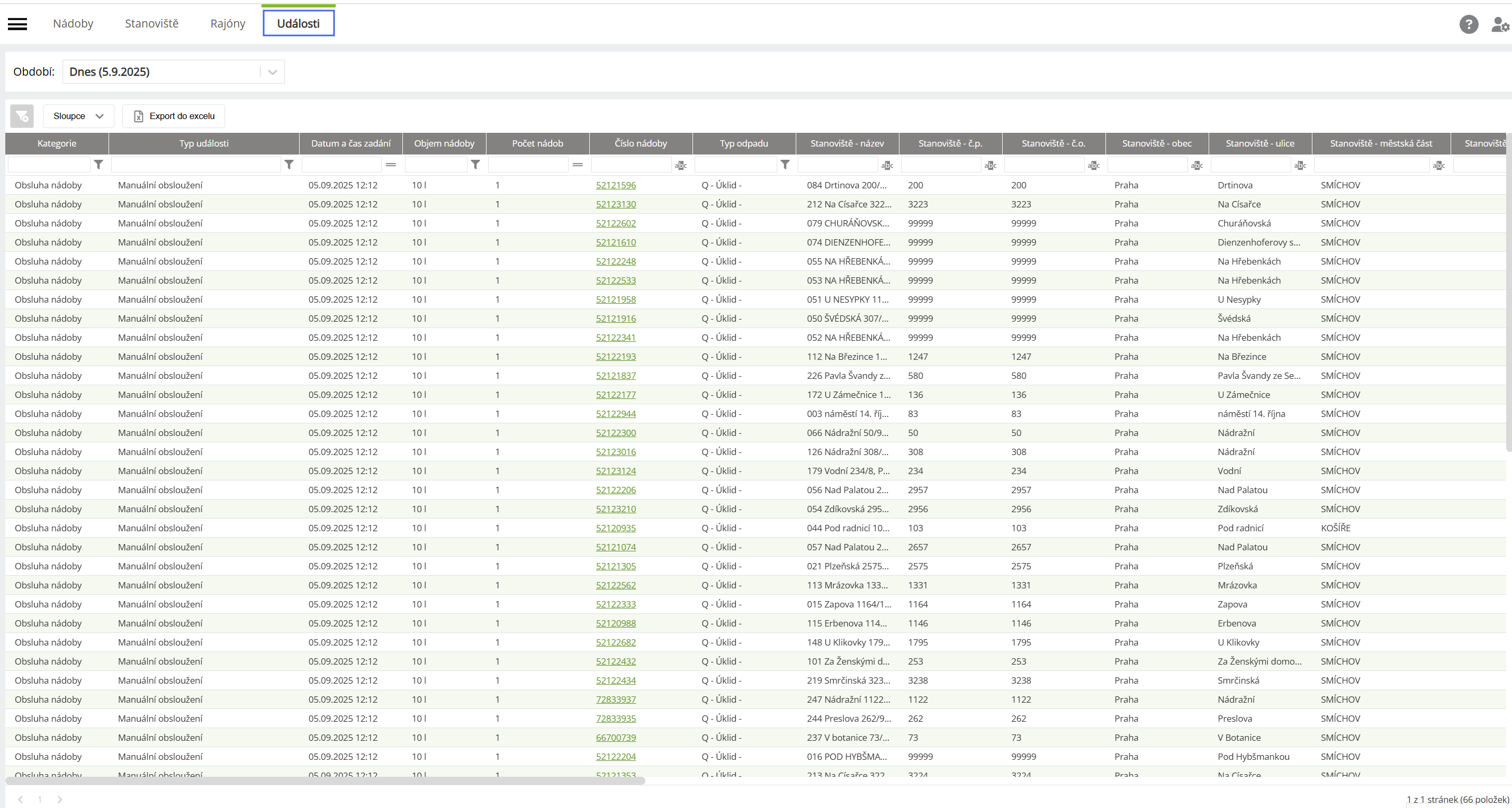Click the help question mark icon
1512x808 pixels.
1468,24
